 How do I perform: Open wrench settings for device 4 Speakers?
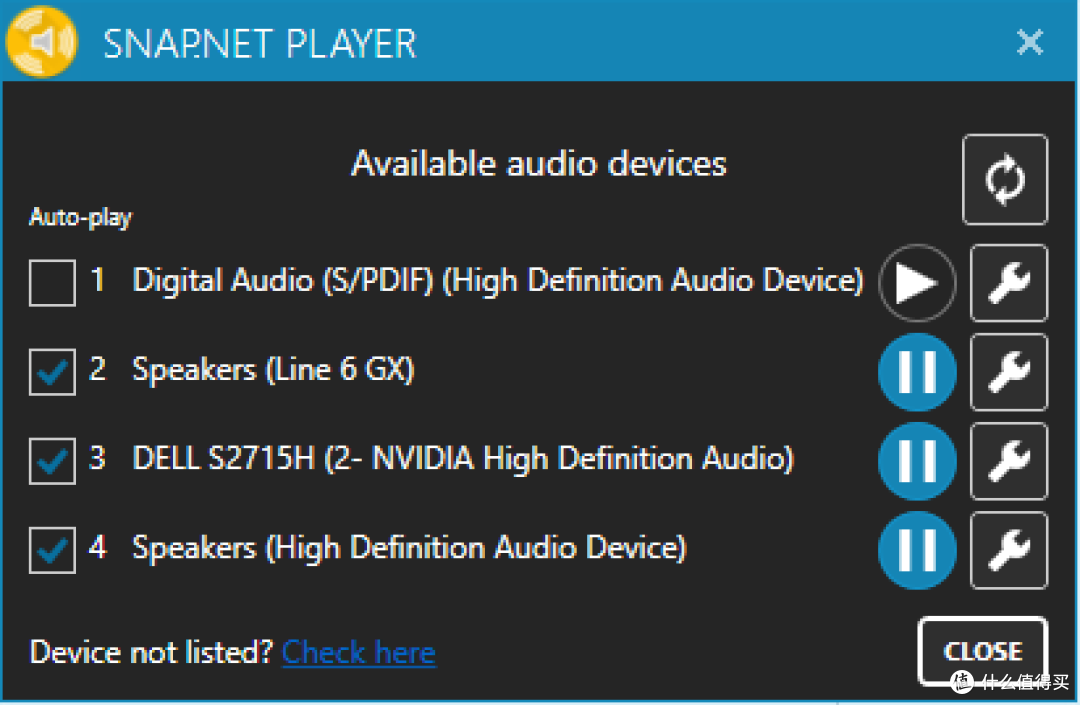click(x=1009, y=550)
